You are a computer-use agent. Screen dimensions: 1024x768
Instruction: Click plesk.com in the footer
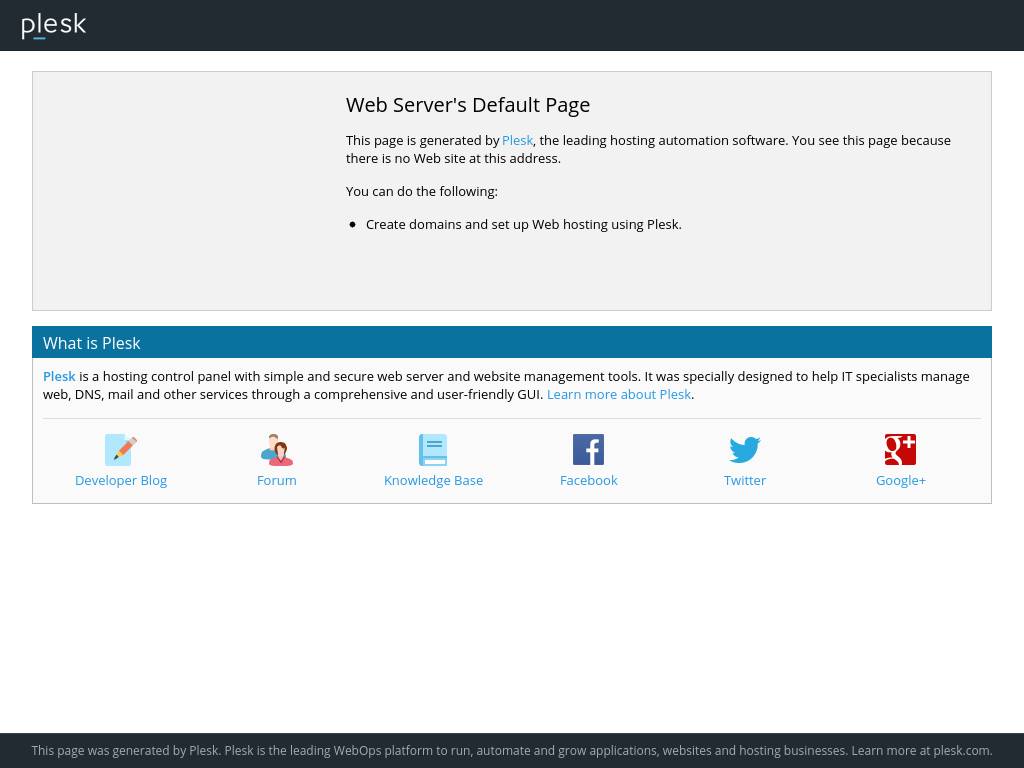coord(961,751)
